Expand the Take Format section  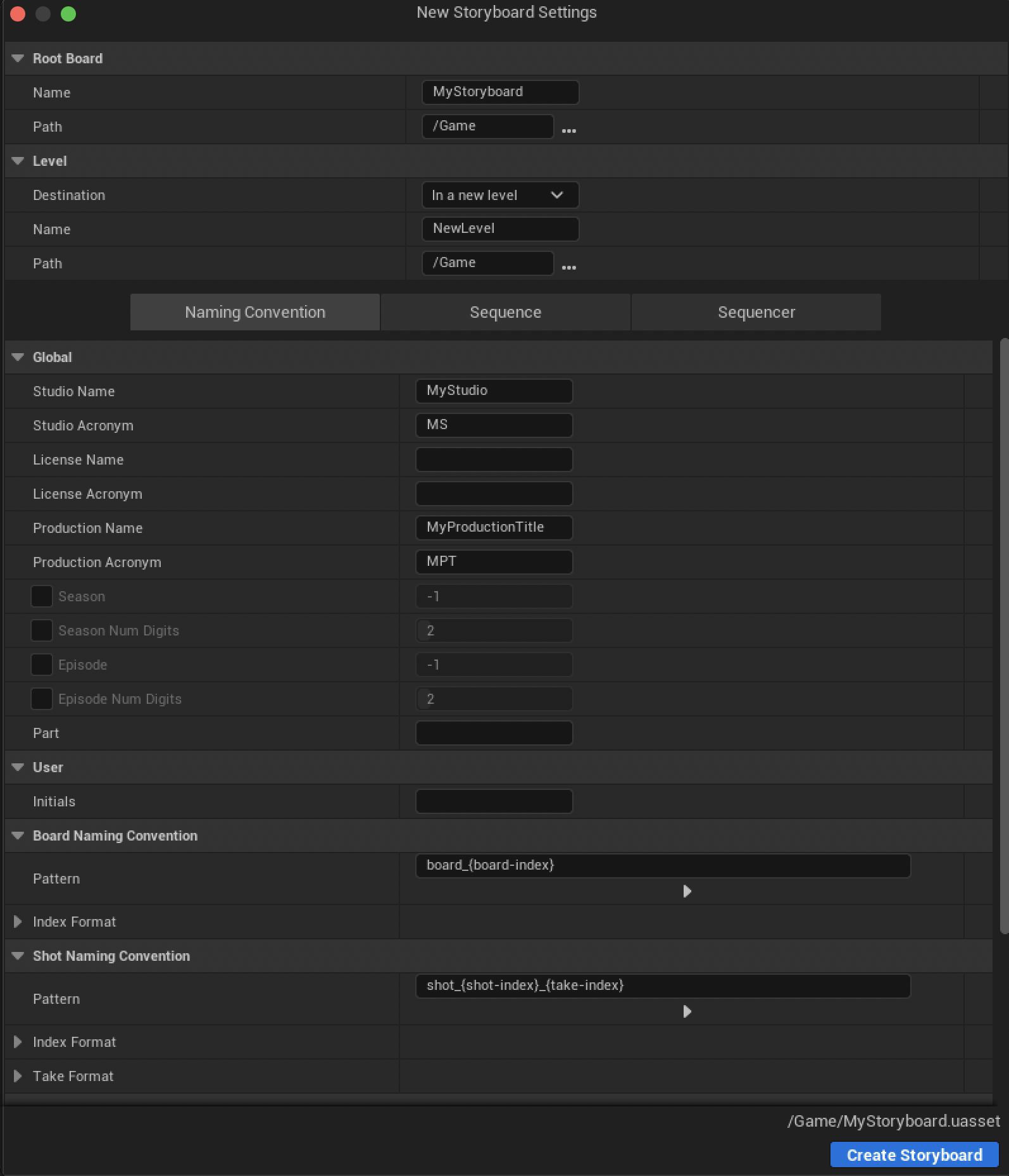[18, 1076]
